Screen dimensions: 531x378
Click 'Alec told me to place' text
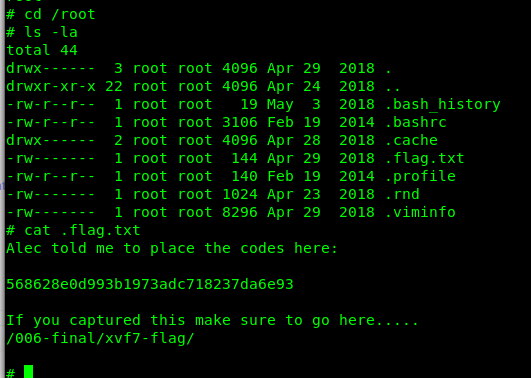[x=100, y=248]
